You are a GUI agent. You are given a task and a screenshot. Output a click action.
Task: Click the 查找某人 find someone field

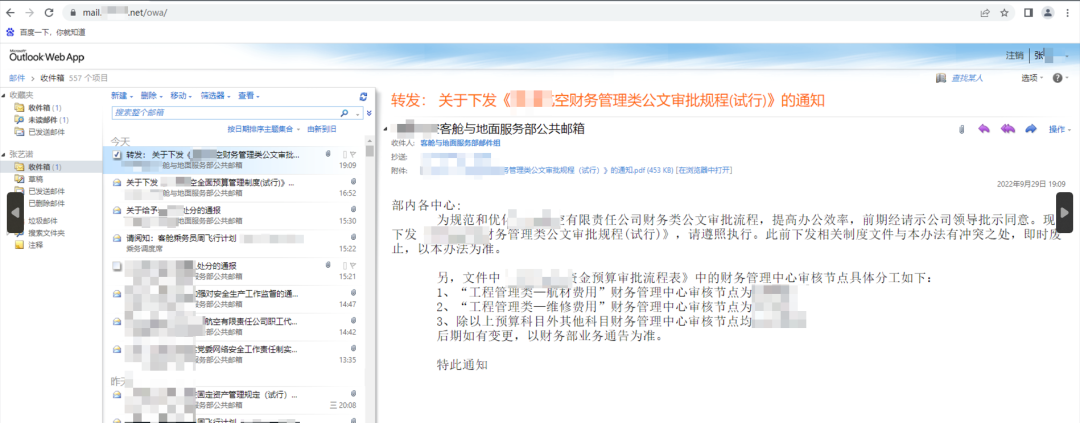pyautogui.click(x=967, y=78)
